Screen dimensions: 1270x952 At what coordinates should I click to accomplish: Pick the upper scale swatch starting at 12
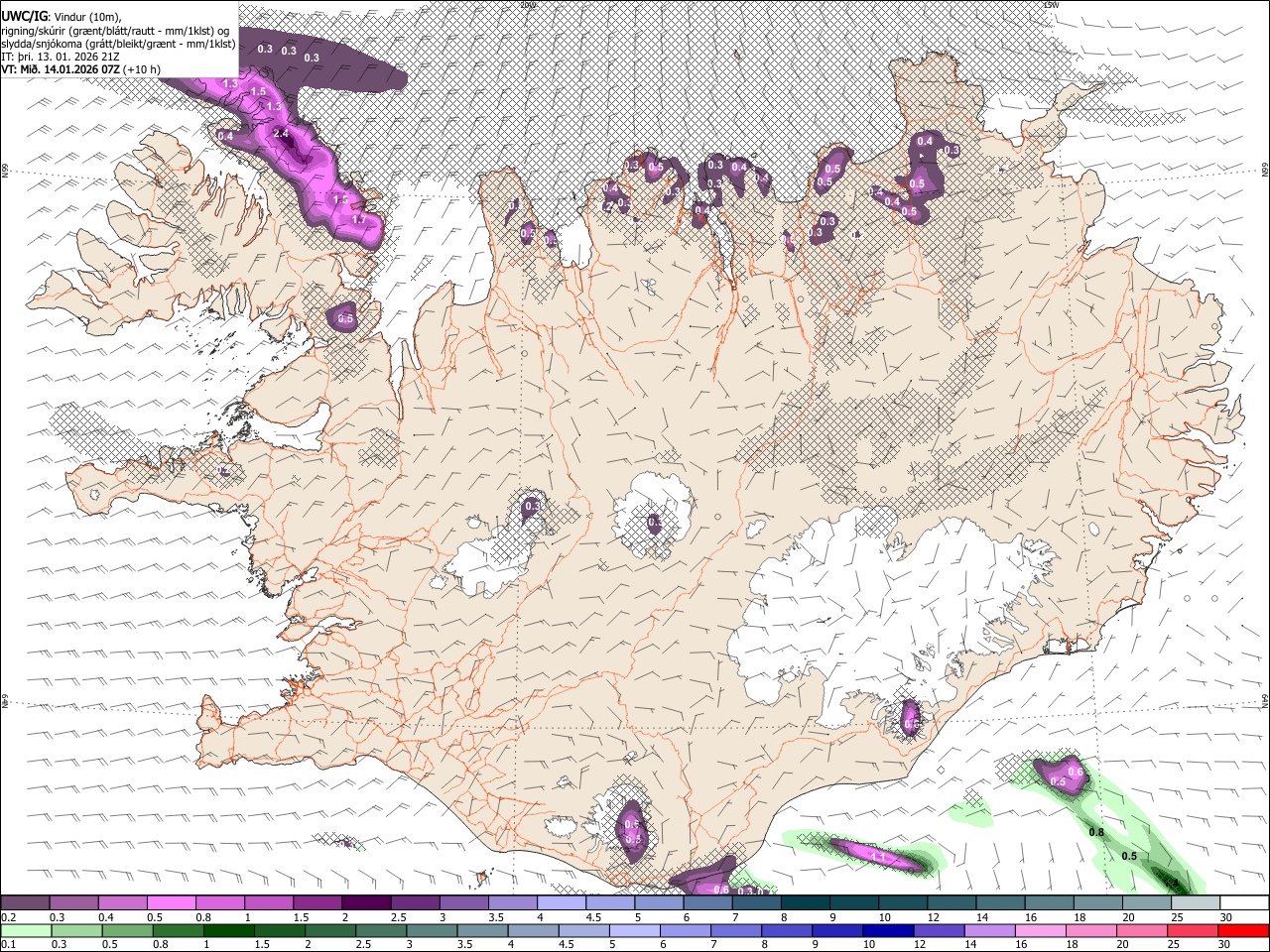(x=951, y=902)
